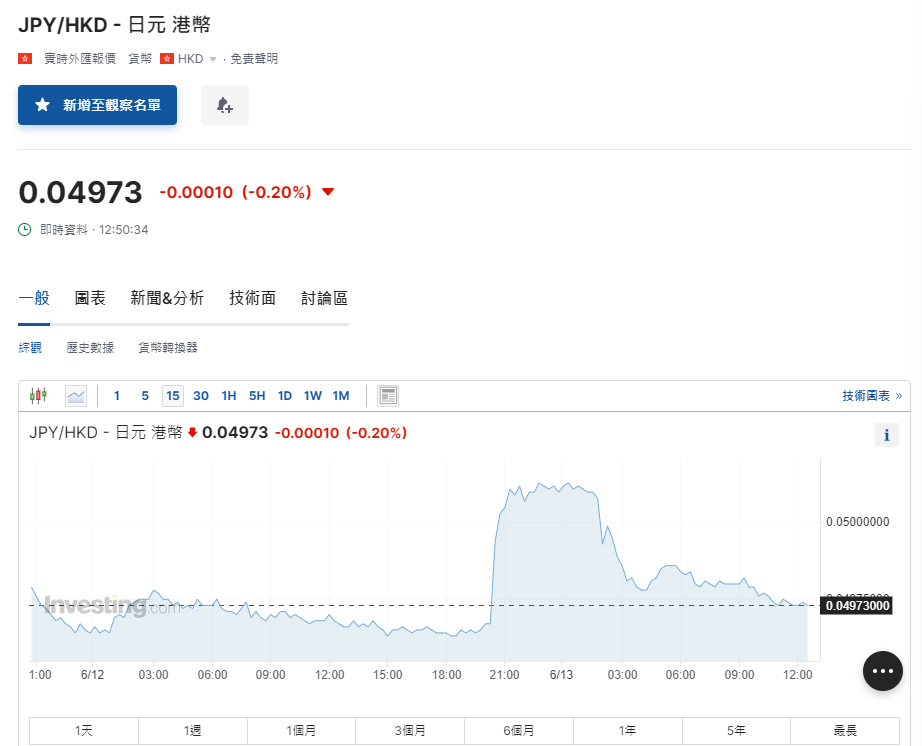Image resolution: width=922 pixels, height=746 pixels.
Task: Select the candlestick chart type icon
Action: (39, 395)
